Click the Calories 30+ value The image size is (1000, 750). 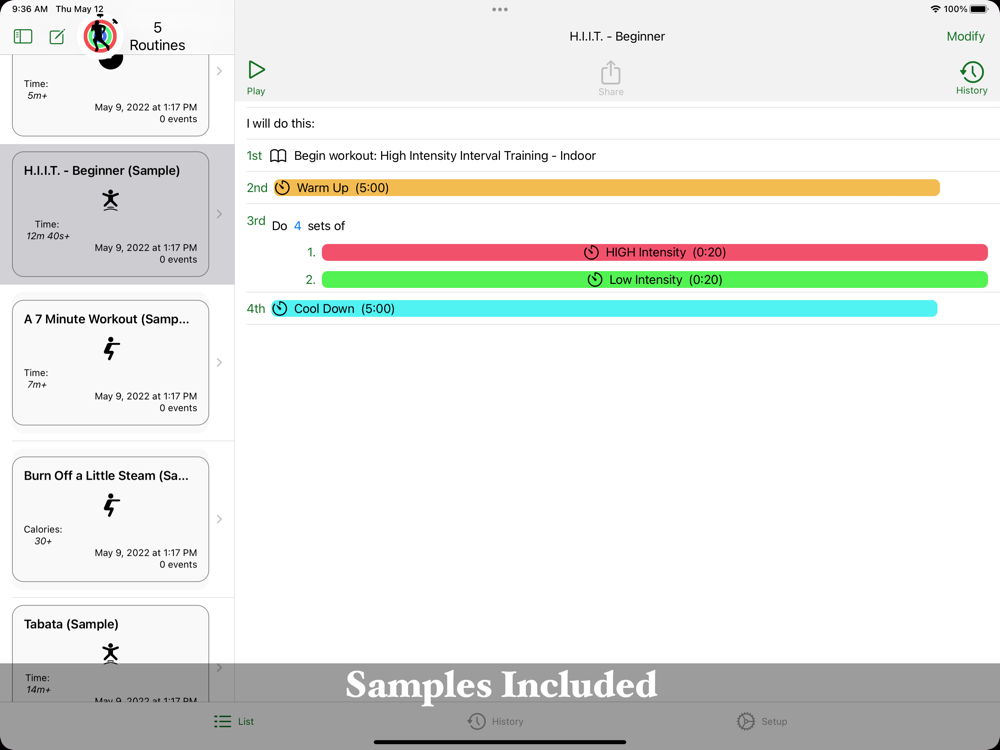(x=43, y=541)
